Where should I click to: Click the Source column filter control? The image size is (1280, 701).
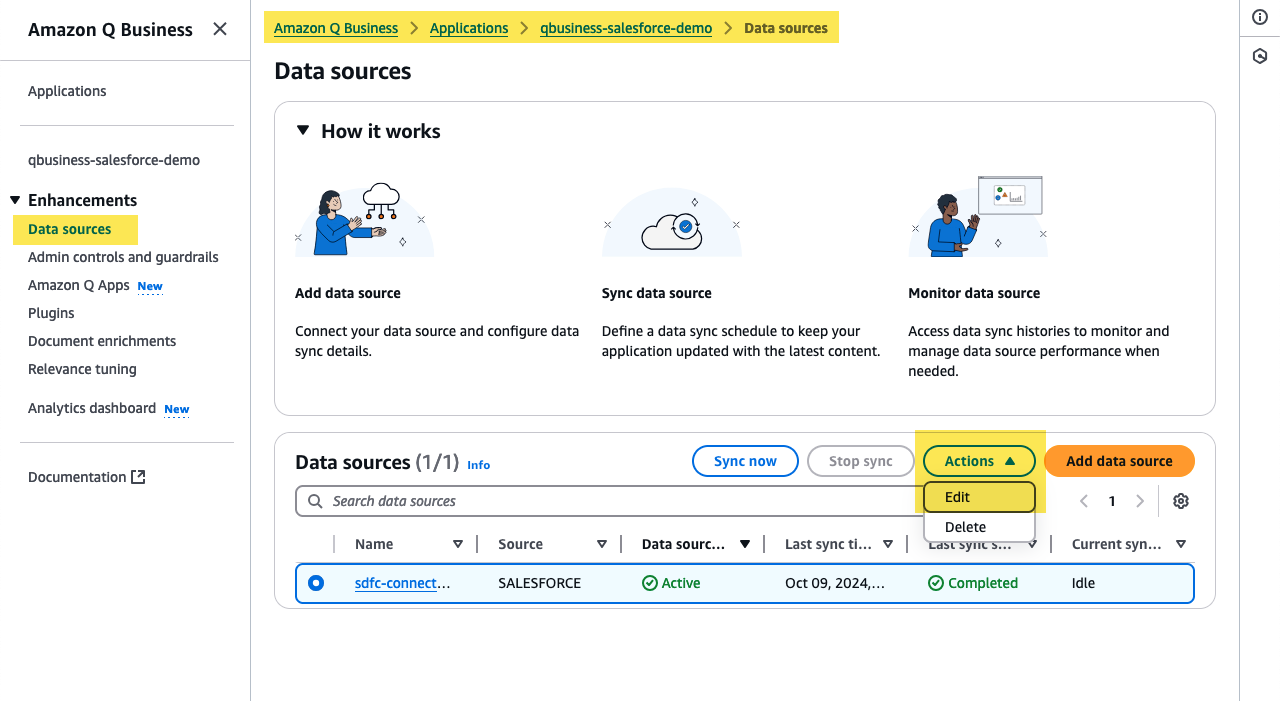[602, 544]
